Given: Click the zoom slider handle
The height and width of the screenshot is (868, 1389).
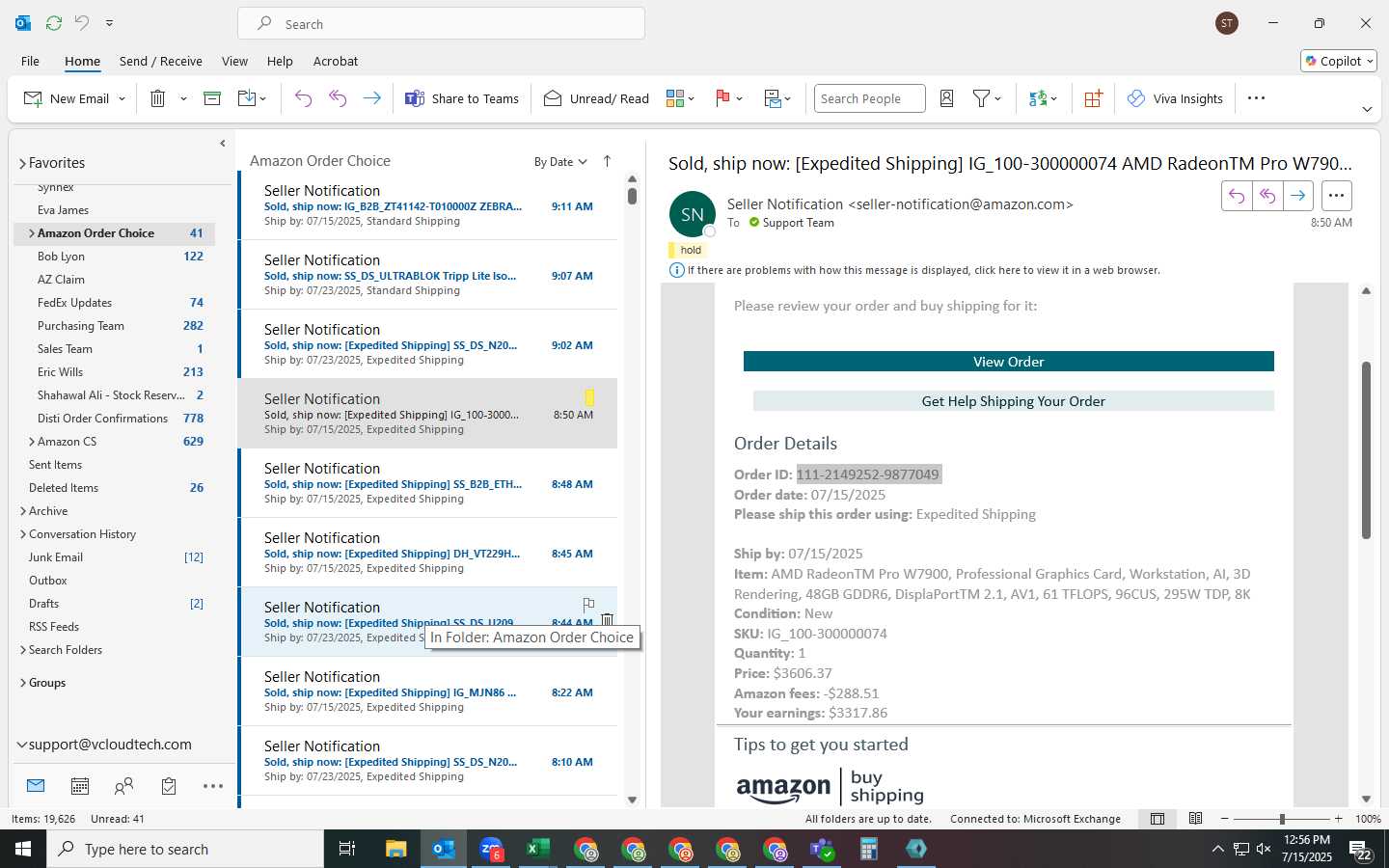Looking at the screenshot, I should (1282, 819).
